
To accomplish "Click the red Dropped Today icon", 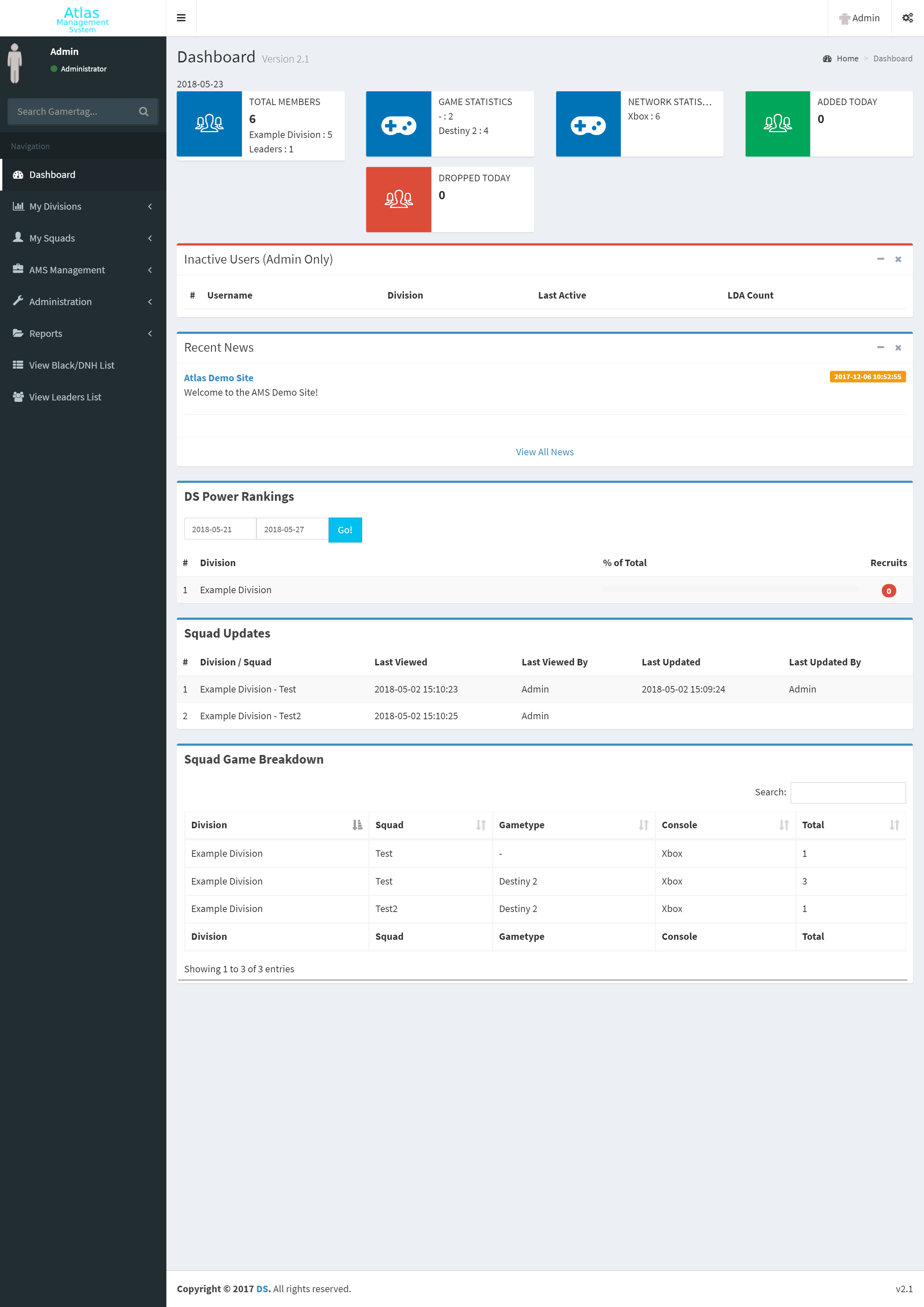I will tap(398, 199).
